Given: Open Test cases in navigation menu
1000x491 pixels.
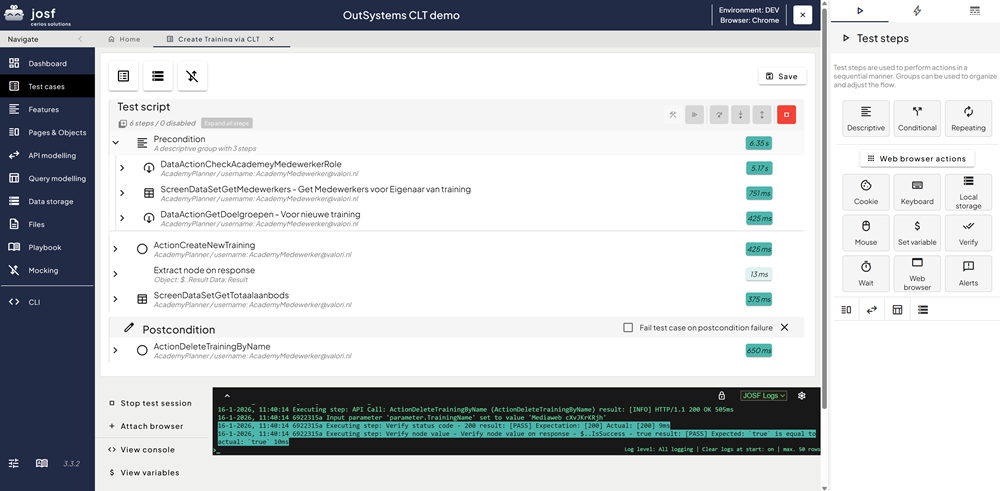Looking at the screenshot, I should 46,86.
